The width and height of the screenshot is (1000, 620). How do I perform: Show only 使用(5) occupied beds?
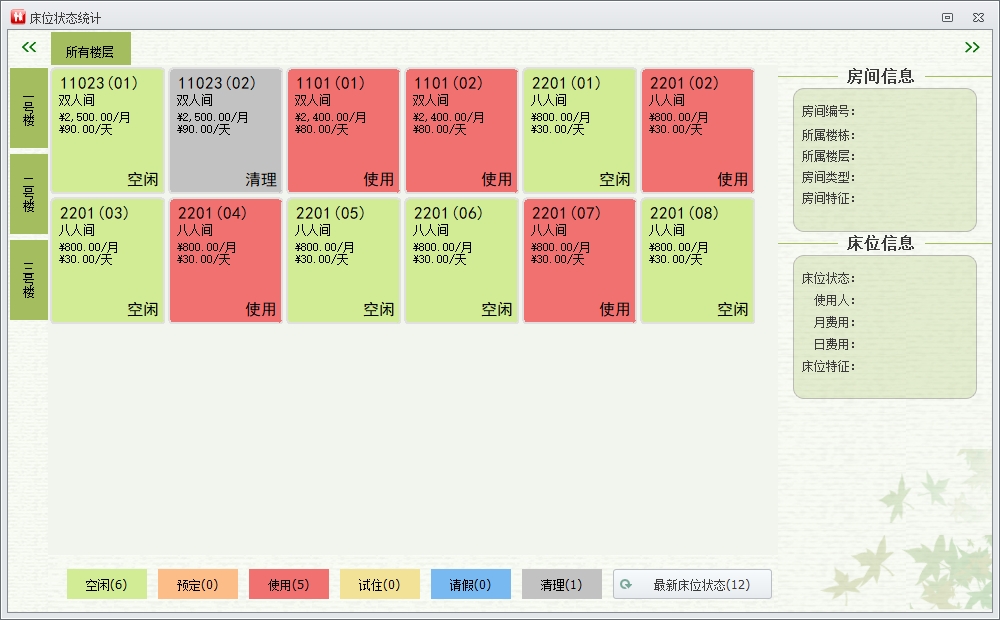coord(288,584)
